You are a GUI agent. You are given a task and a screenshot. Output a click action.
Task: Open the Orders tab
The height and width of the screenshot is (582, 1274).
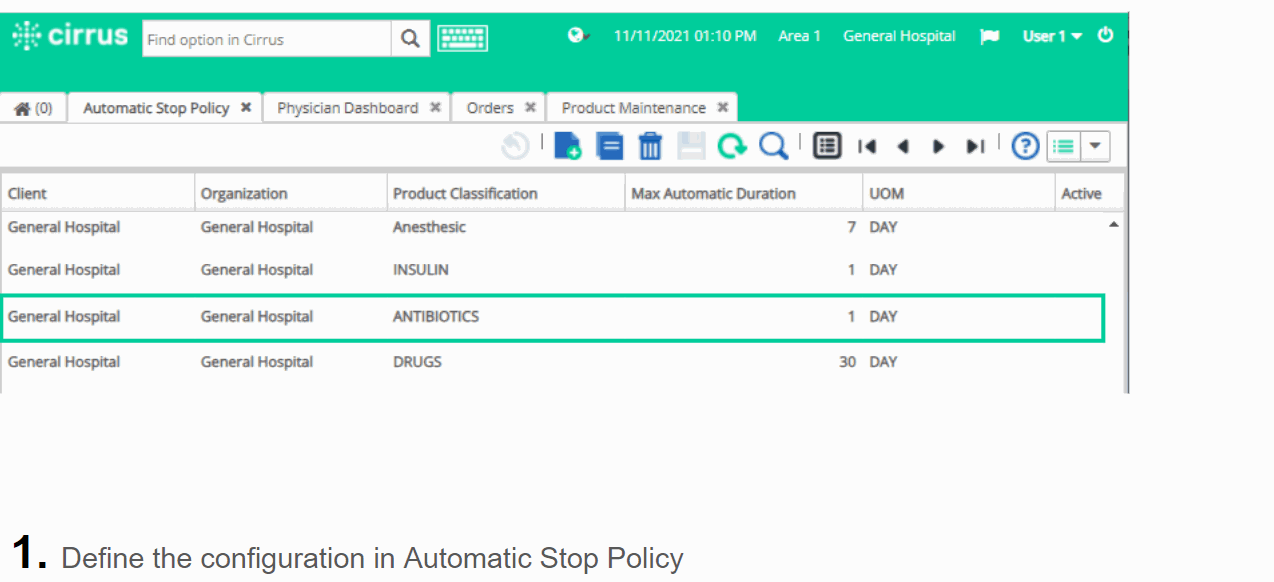[x=488, y=107]
